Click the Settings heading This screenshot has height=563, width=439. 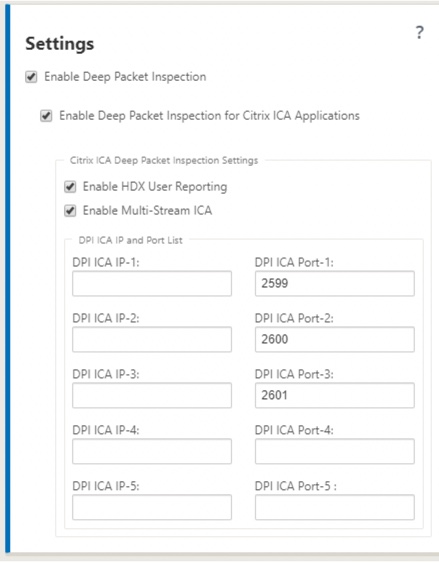[60, 44]
